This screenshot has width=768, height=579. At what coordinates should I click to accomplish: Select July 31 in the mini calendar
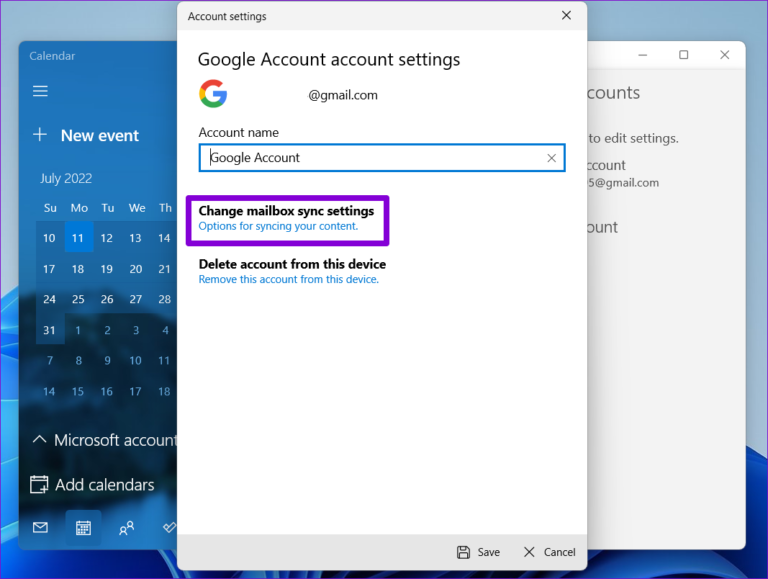[x=49, y=330]
